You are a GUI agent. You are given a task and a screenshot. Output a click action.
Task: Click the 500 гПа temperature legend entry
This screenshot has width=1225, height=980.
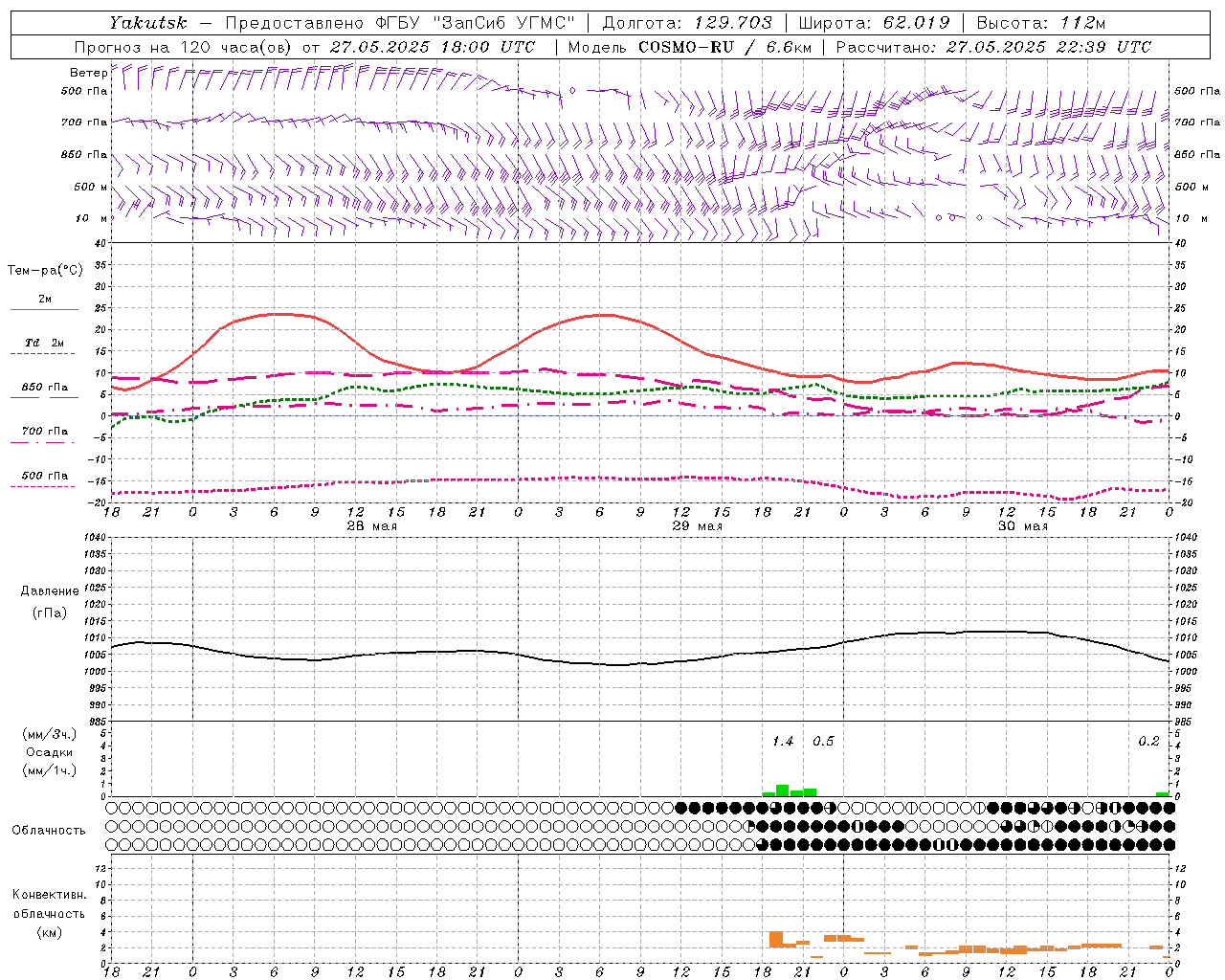pos(45,476)
